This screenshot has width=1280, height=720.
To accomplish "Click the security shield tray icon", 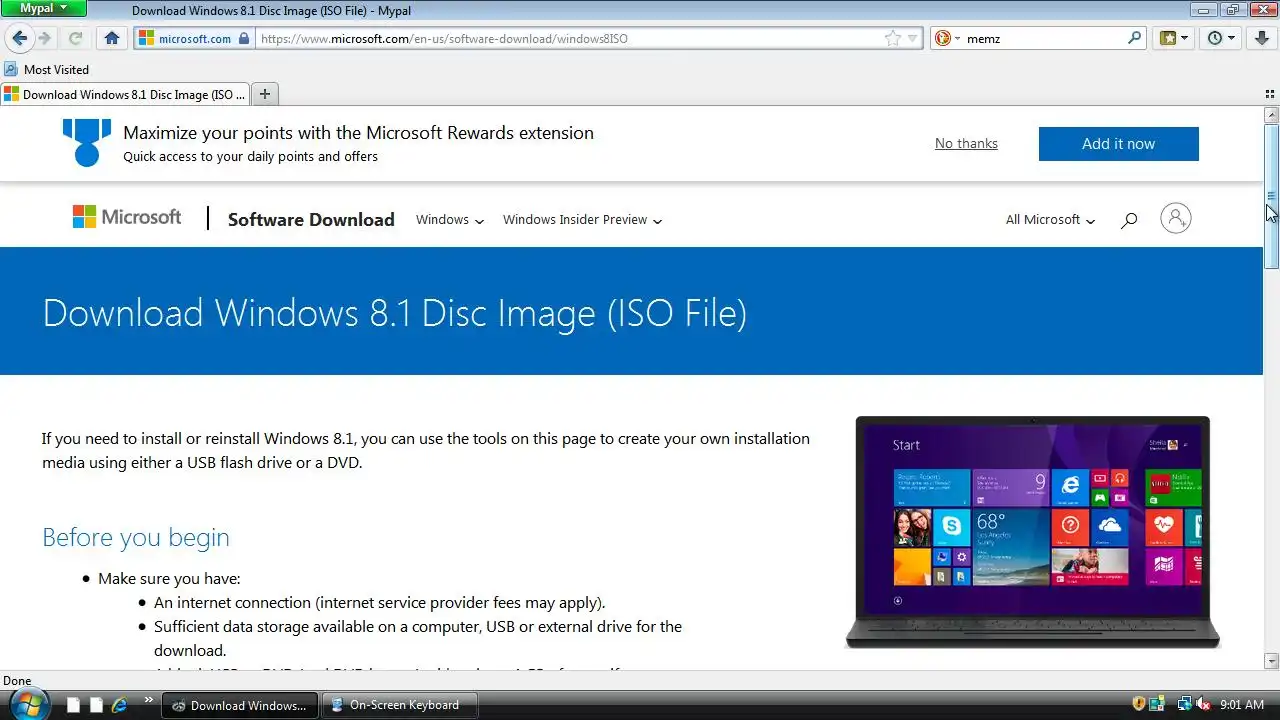I will click(x=1139, y=704).
